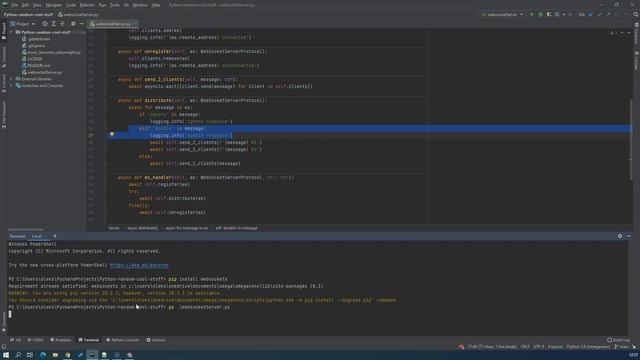
Task: Click the collapse all icon in Project panel
Action: coord(62,24)
